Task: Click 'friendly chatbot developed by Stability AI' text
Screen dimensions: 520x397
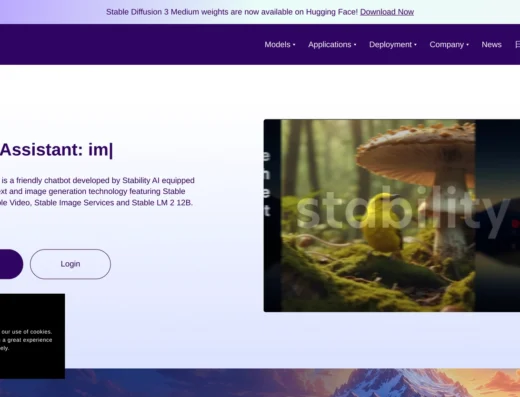Action: (x=88, y=180)
